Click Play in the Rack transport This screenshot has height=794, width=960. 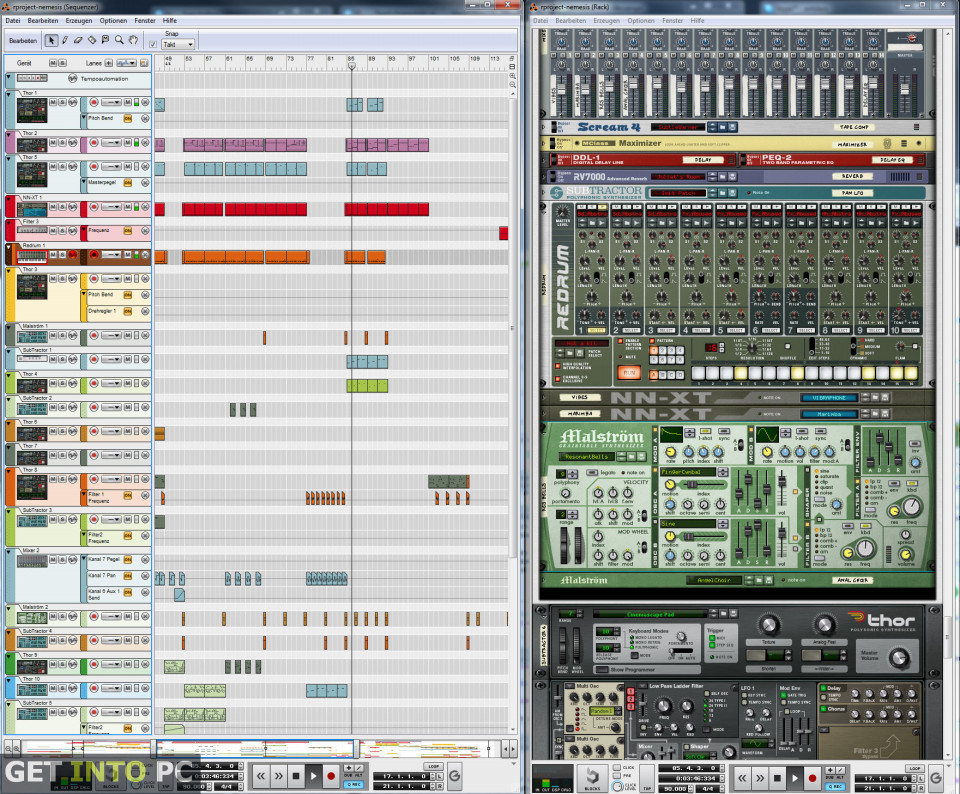795,778
